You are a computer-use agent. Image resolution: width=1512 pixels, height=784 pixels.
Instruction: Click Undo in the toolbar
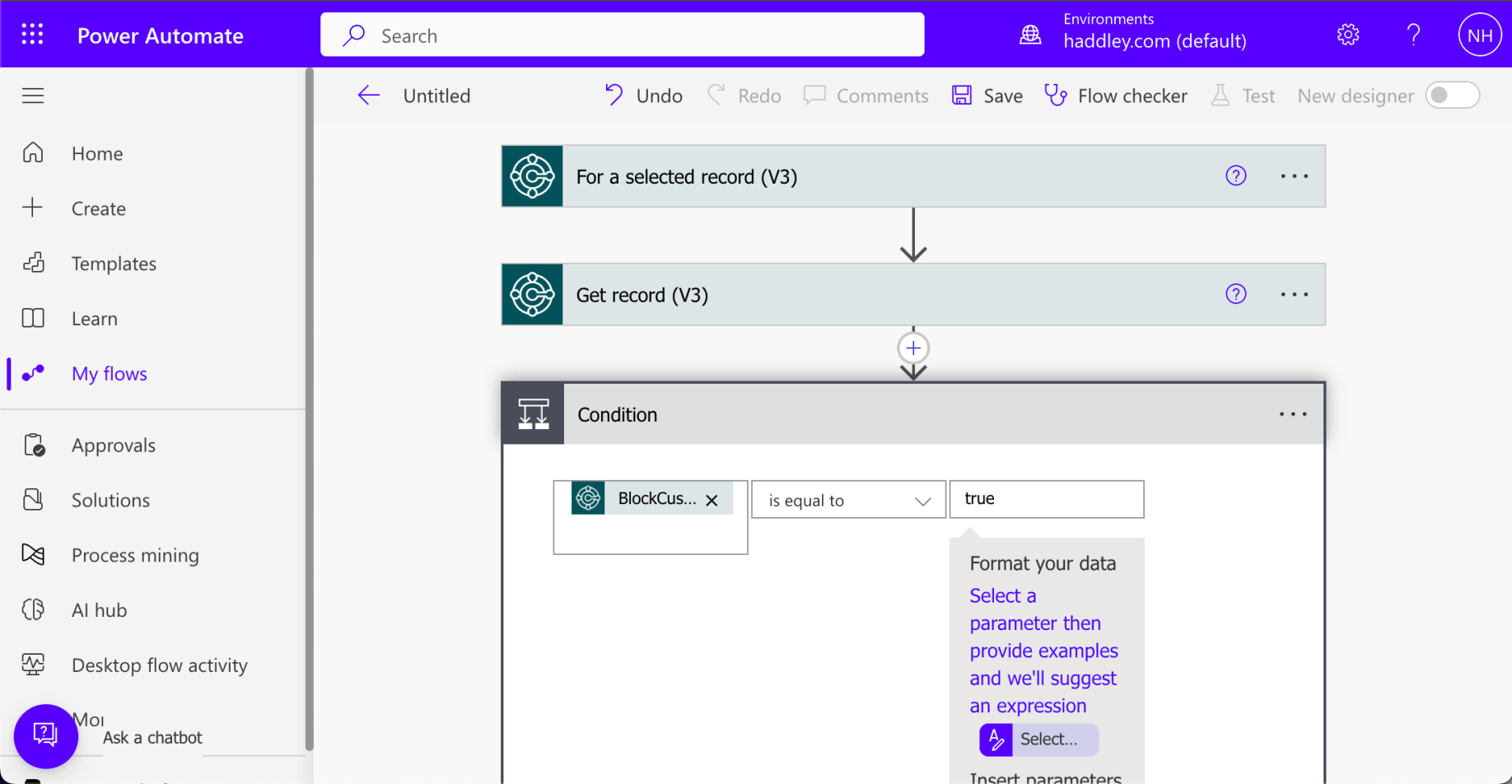pyautogui.click(x=643, y=96)
